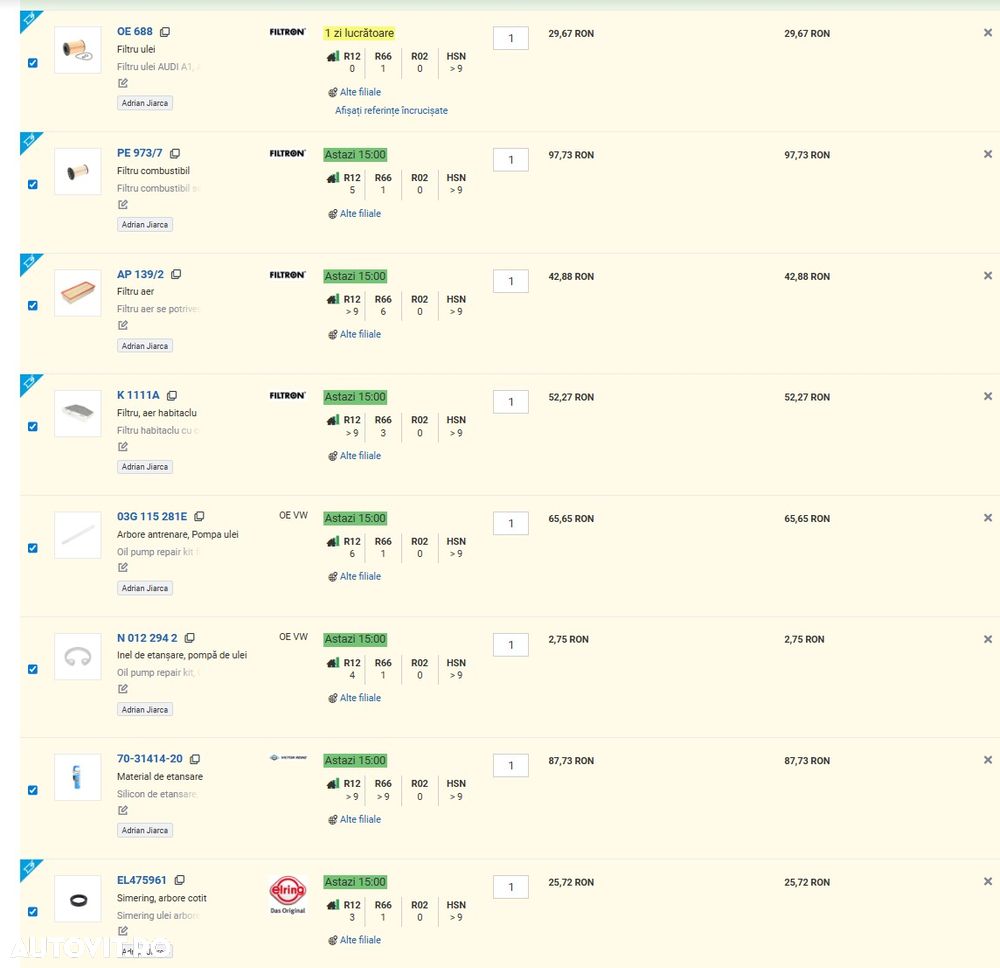Copy part number EL475961 icon
This screenshot has width=1000, height=968.
click(179, 880)
